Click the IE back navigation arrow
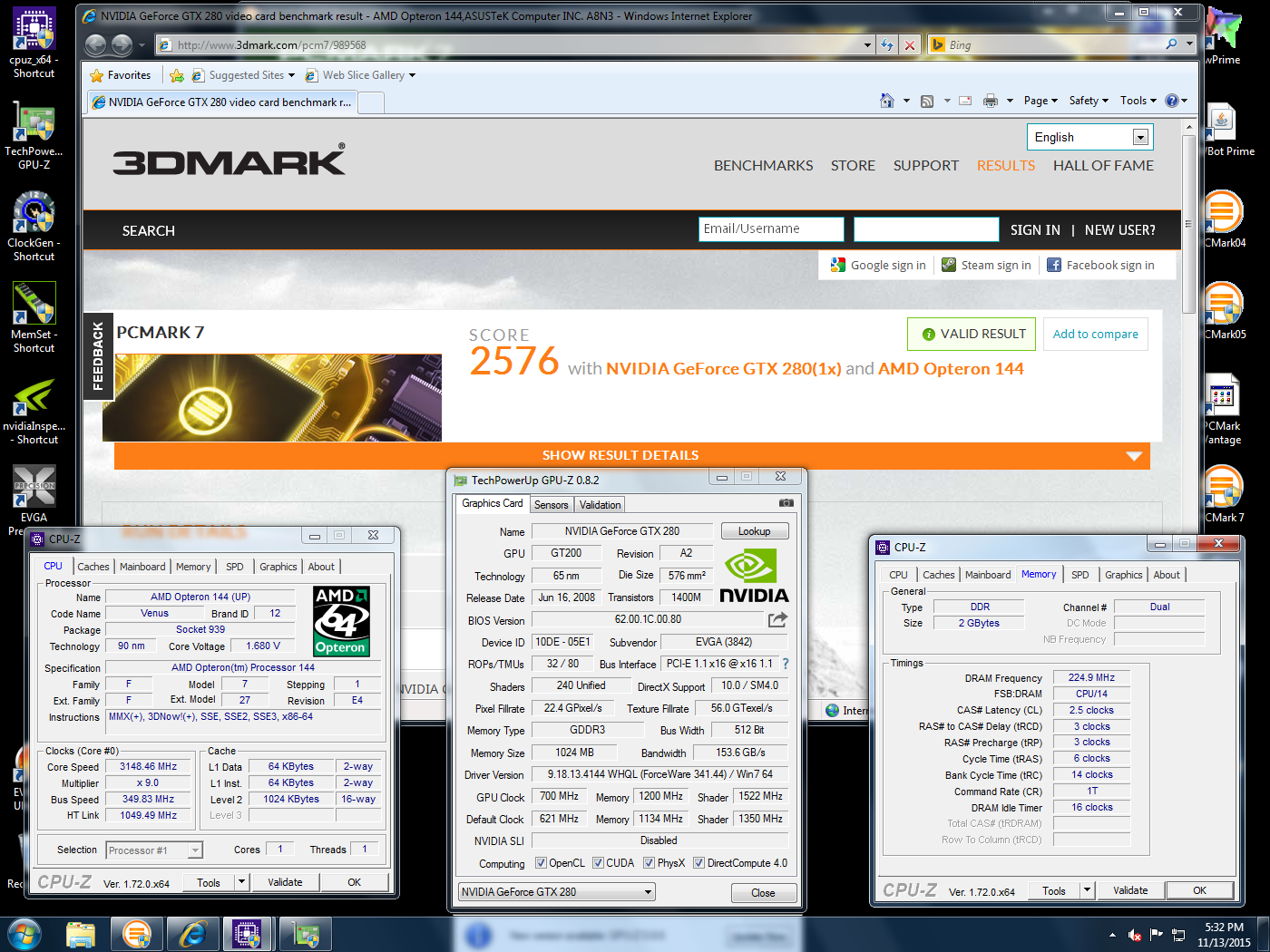The height and width of the screenshot is (952, 1270). pyautogui.click(x=95, y=44)
